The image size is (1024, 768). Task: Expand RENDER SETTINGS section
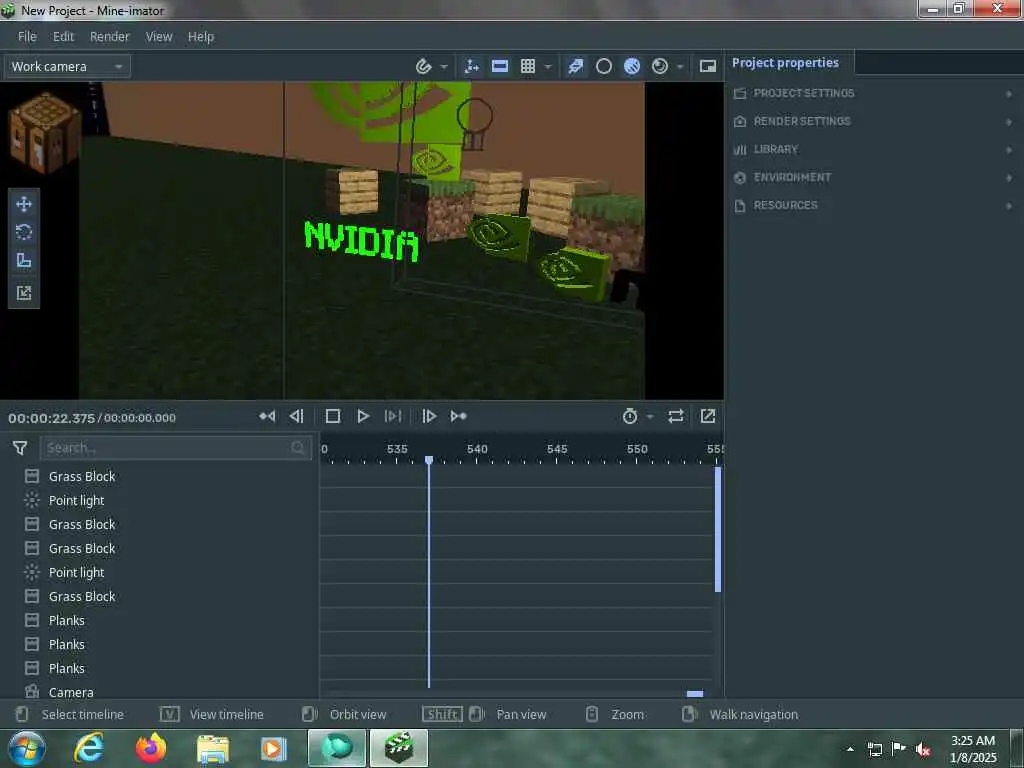point(874,121)
